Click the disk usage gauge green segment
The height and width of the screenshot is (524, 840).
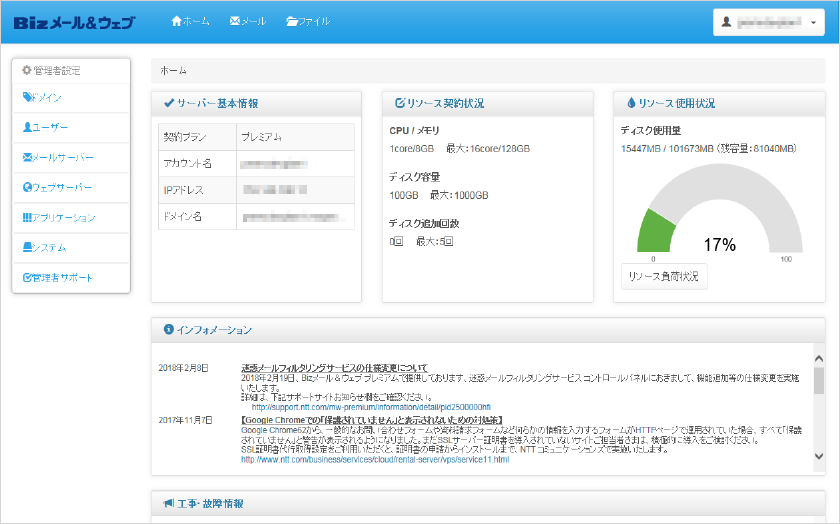click(x=656, y=233)
